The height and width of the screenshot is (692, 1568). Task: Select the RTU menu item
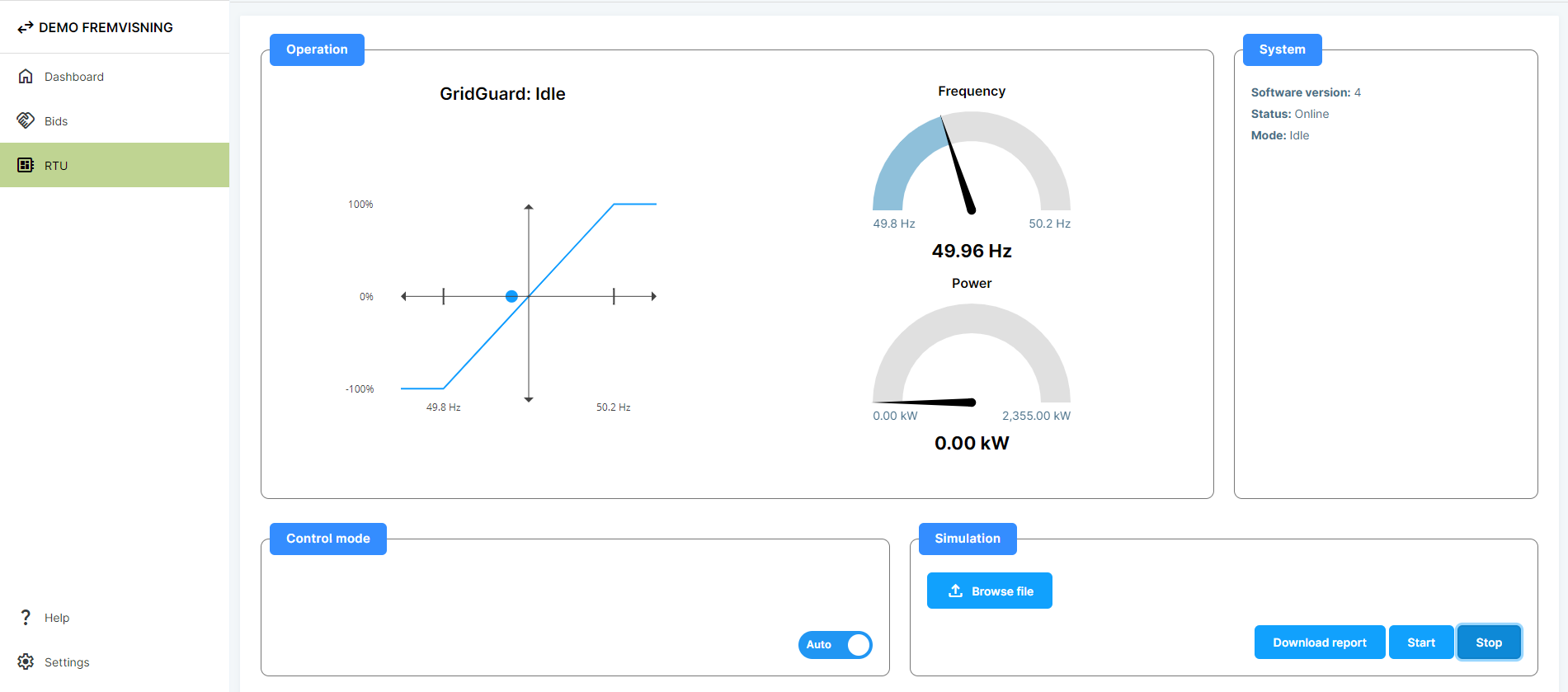115,165
